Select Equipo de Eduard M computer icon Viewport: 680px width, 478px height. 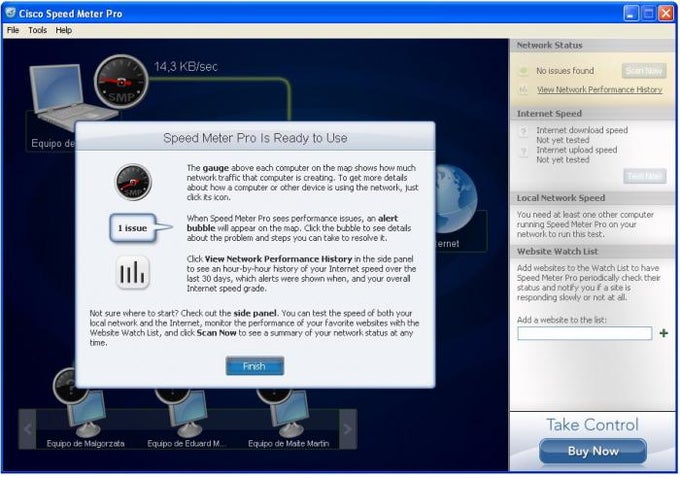tap(189, 414)
